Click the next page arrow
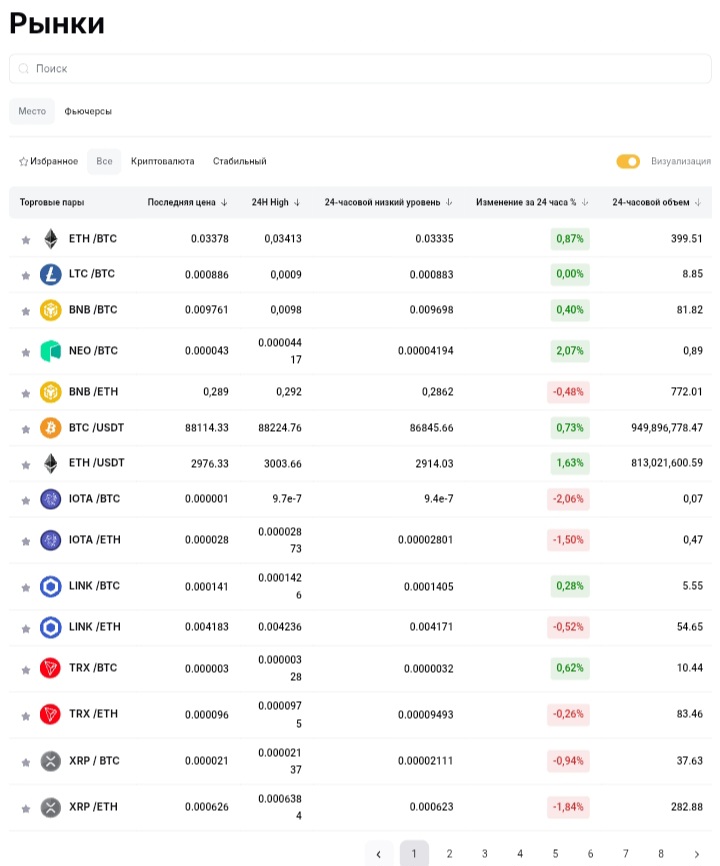 [x=696, y=854]
